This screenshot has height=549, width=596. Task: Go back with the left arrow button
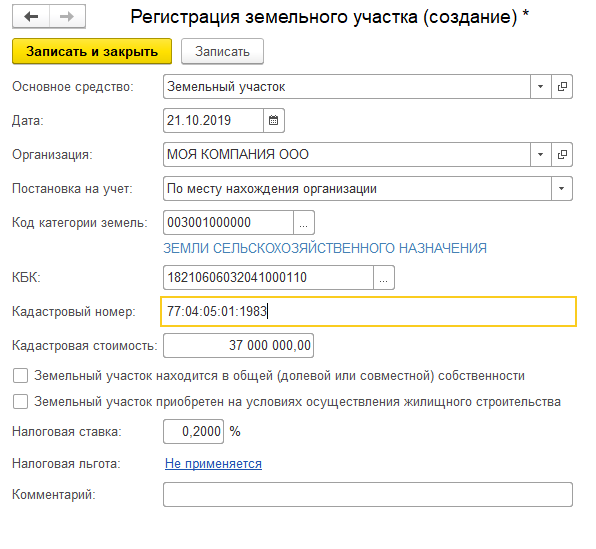(x=31, y=16)
